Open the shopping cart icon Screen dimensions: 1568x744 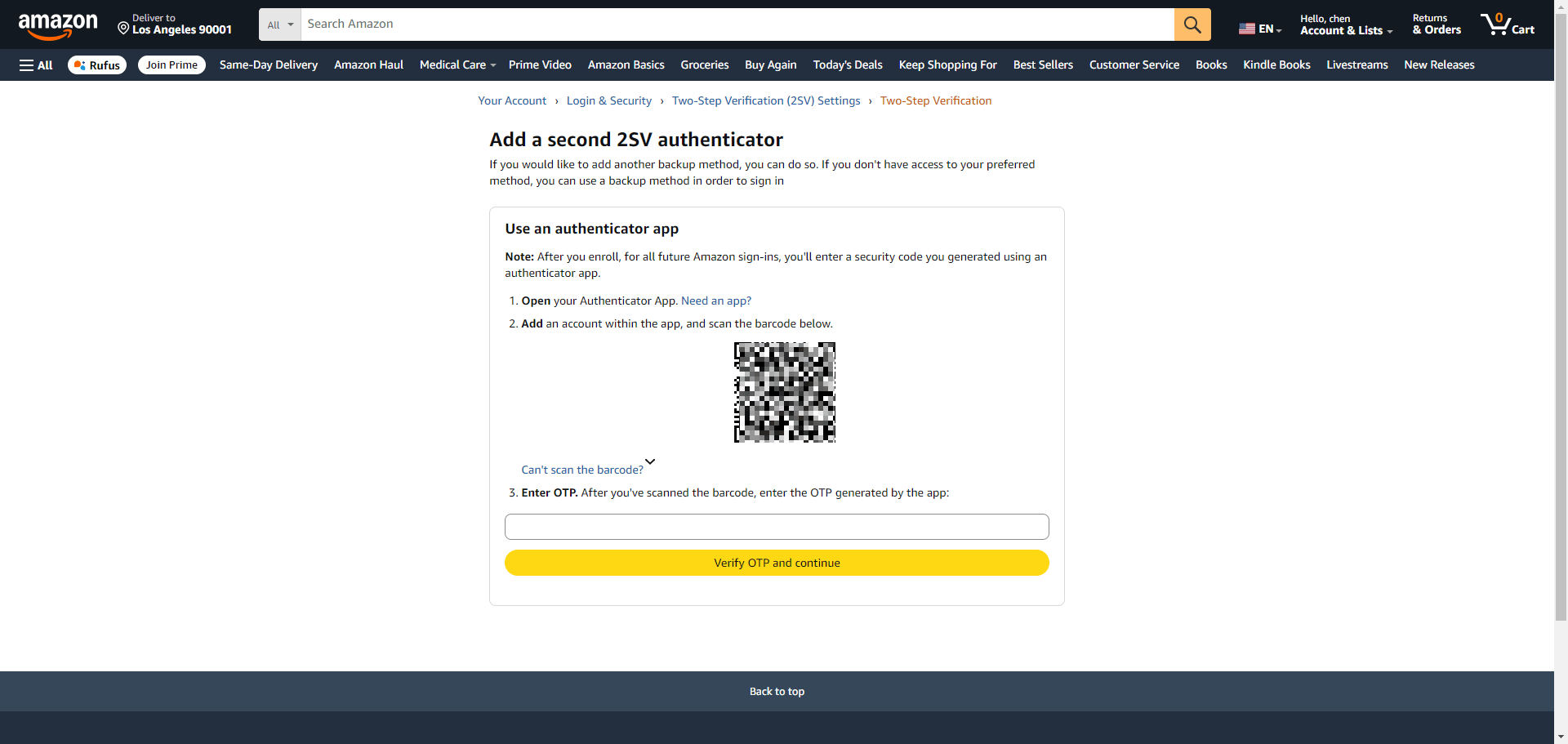point(1508,25)
